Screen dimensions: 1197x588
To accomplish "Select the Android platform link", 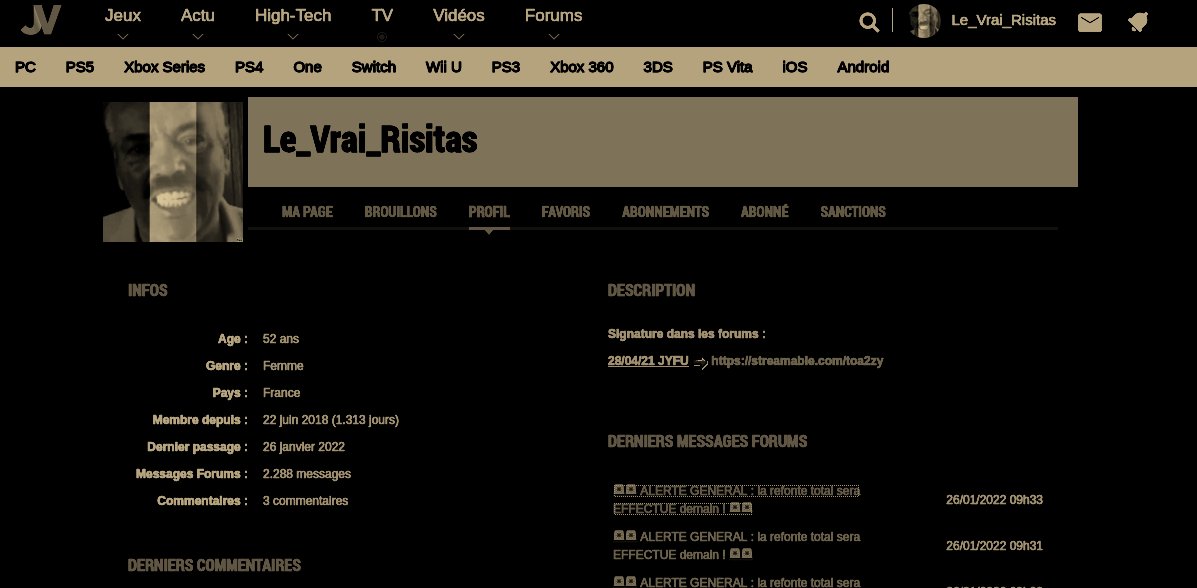I will 863,67.
